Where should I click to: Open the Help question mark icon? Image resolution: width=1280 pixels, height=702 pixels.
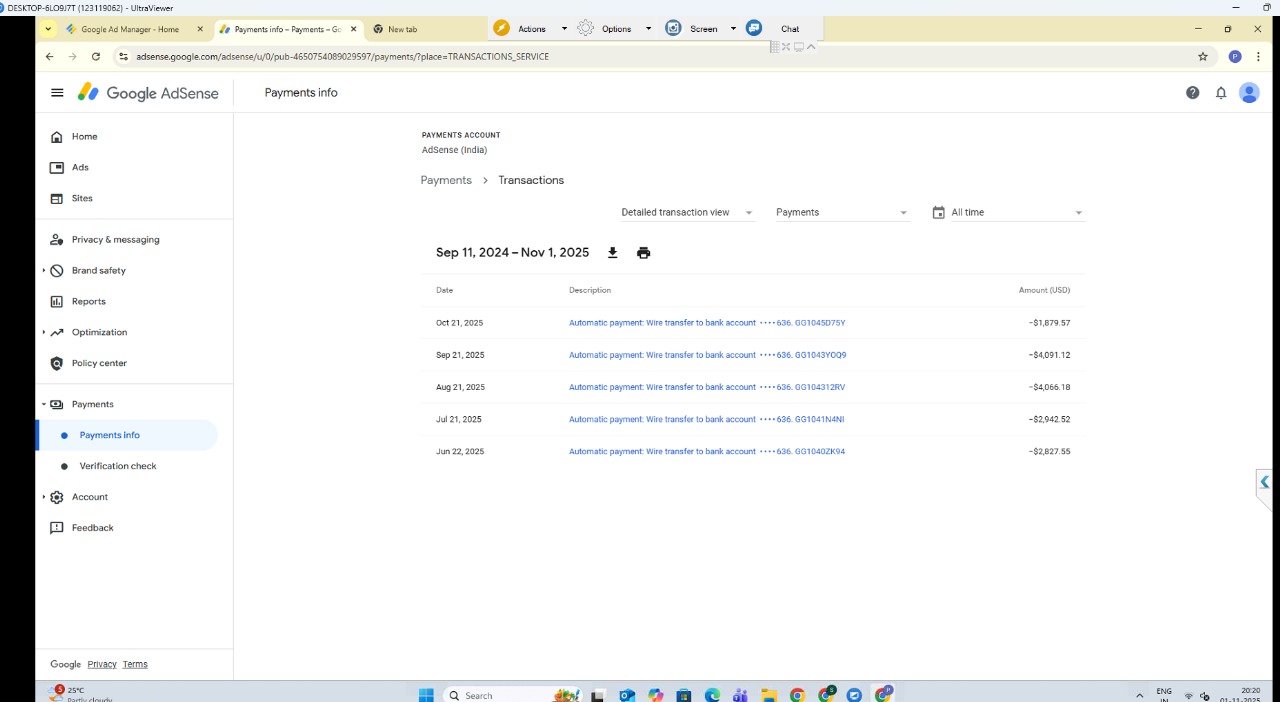click(x=1192, y=93)
